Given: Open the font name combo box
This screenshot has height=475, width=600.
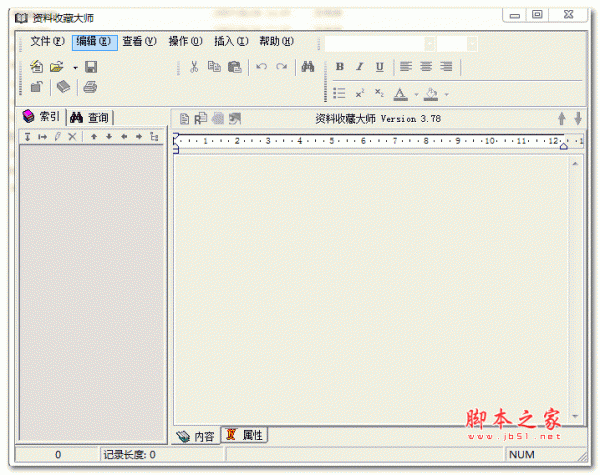Looking at the screenshot, I should (380, 44).
